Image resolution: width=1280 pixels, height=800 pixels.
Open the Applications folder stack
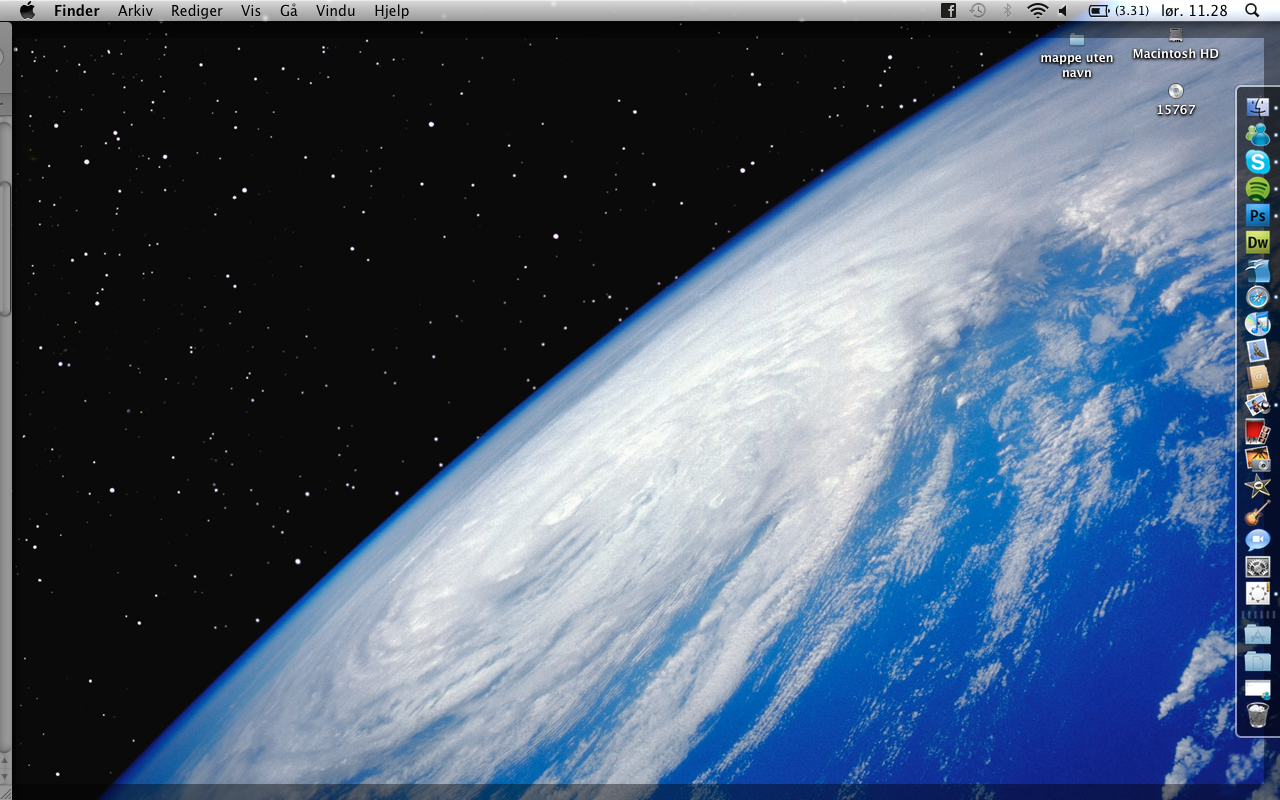[1257, 634]
